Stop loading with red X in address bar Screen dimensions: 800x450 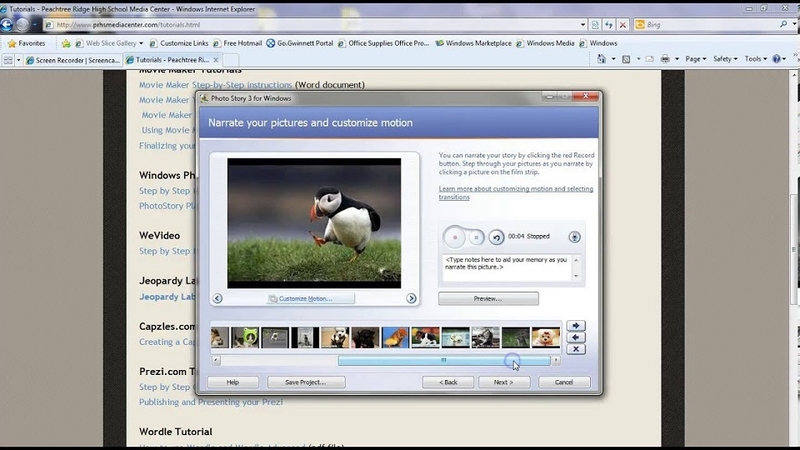(622, 24)
